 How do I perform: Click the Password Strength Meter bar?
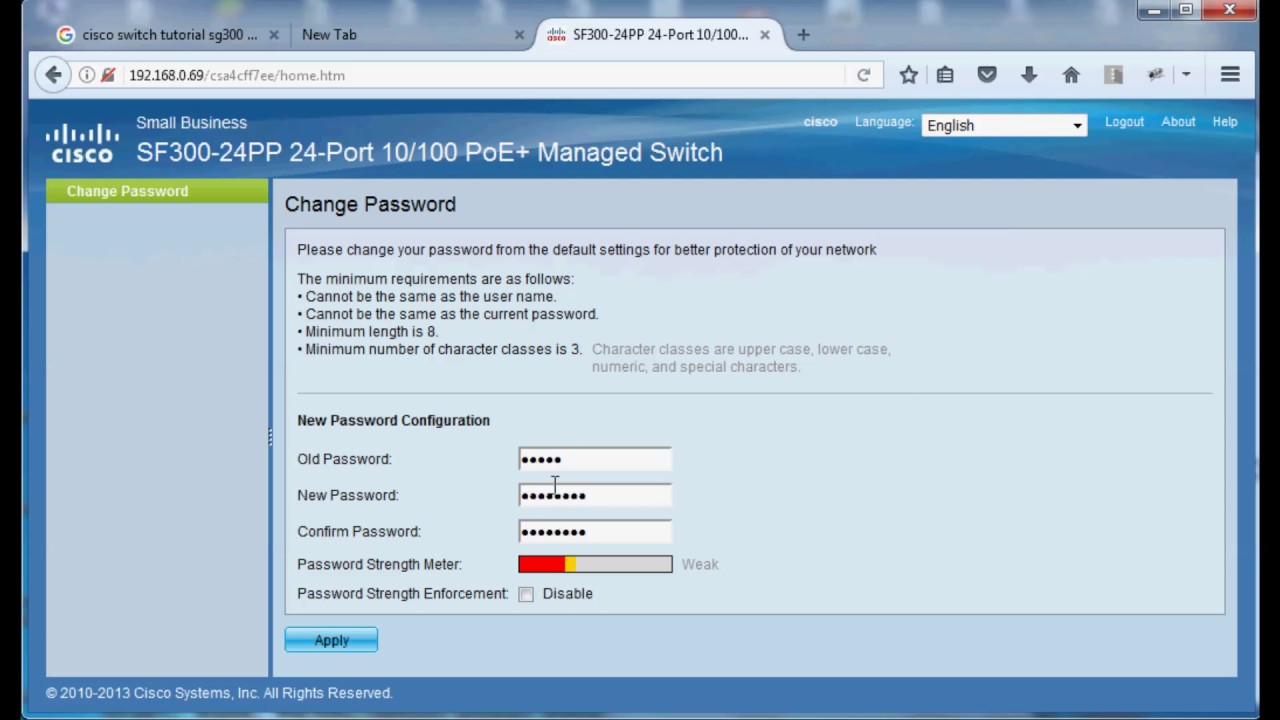click(595, 564)
